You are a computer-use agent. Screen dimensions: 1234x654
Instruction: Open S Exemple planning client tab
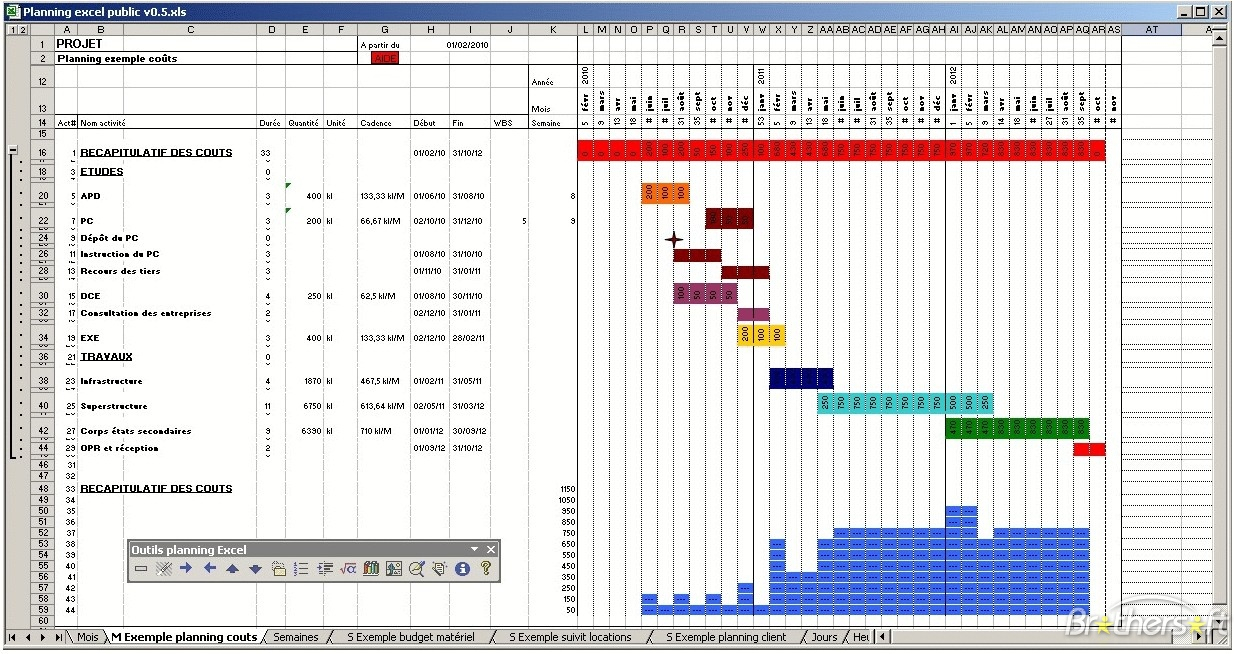pyautogui.click(x=727, y=637)
